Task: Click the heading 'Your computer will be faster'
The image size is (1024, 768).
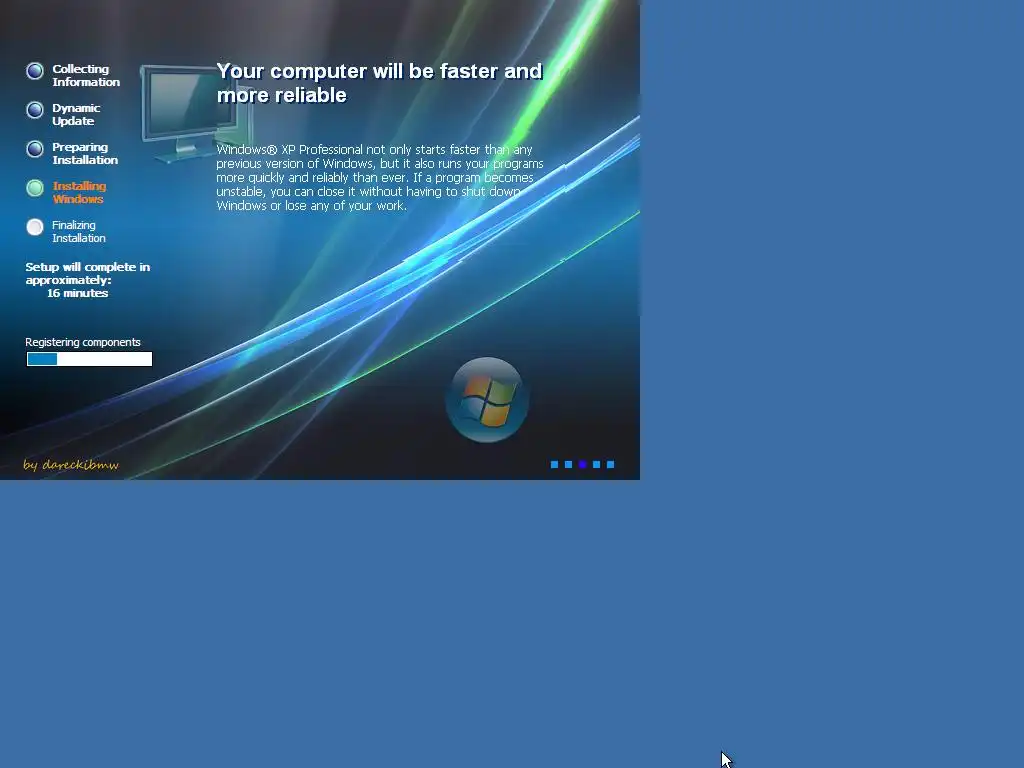Action: pos(379,83)
